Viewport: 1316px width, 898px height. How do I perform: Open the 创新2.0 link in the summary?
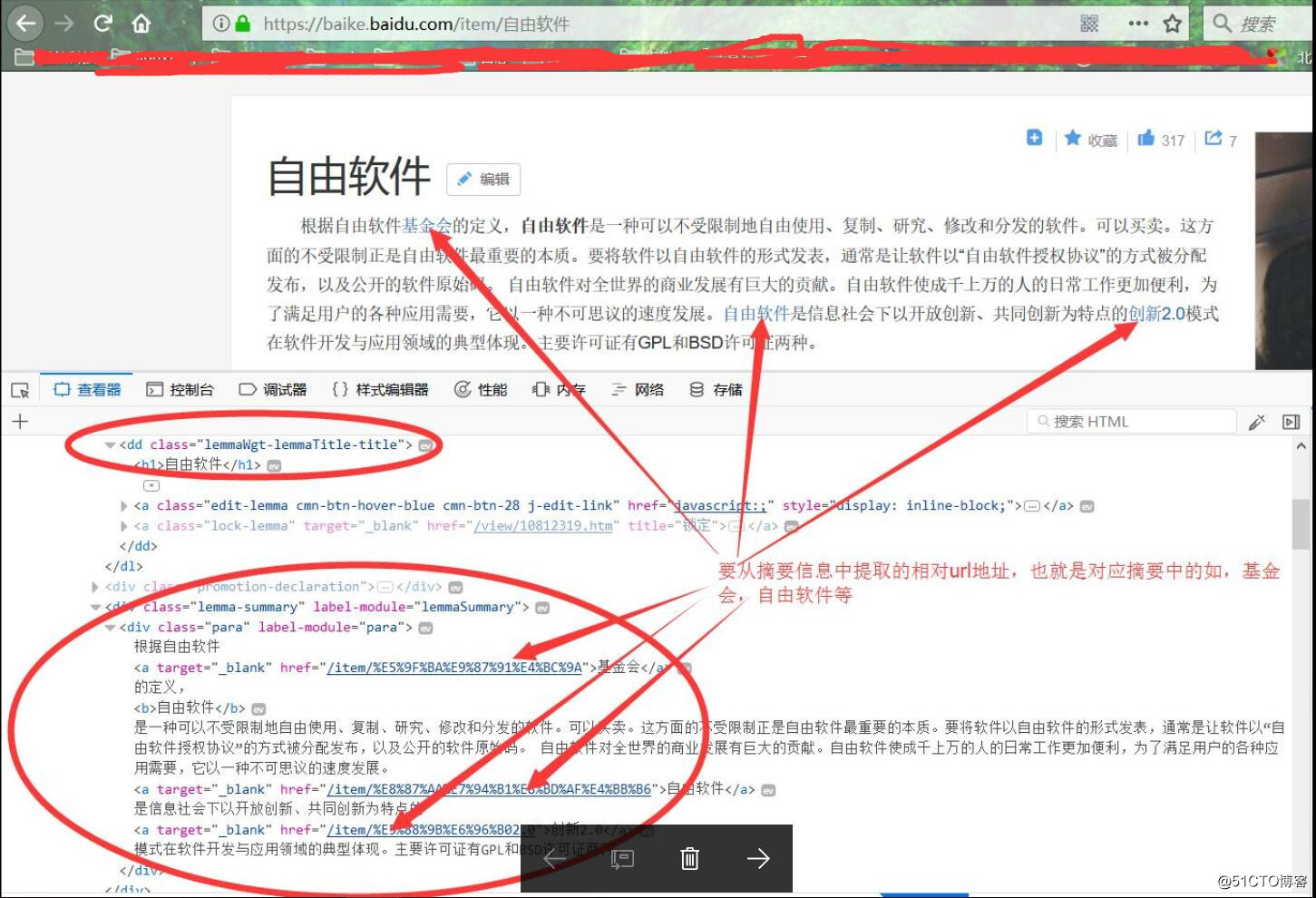pos(1156,314)
